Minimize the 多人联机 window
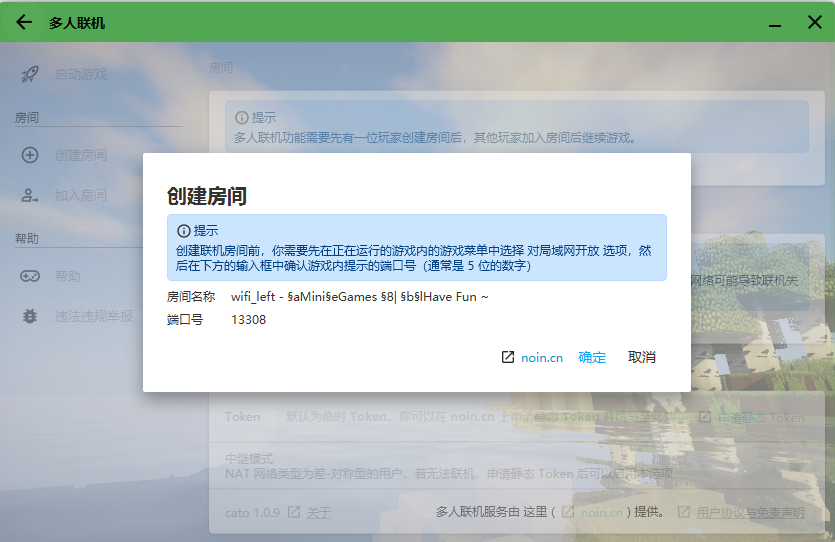Screen dimensions: 835x542 (773, 22)
